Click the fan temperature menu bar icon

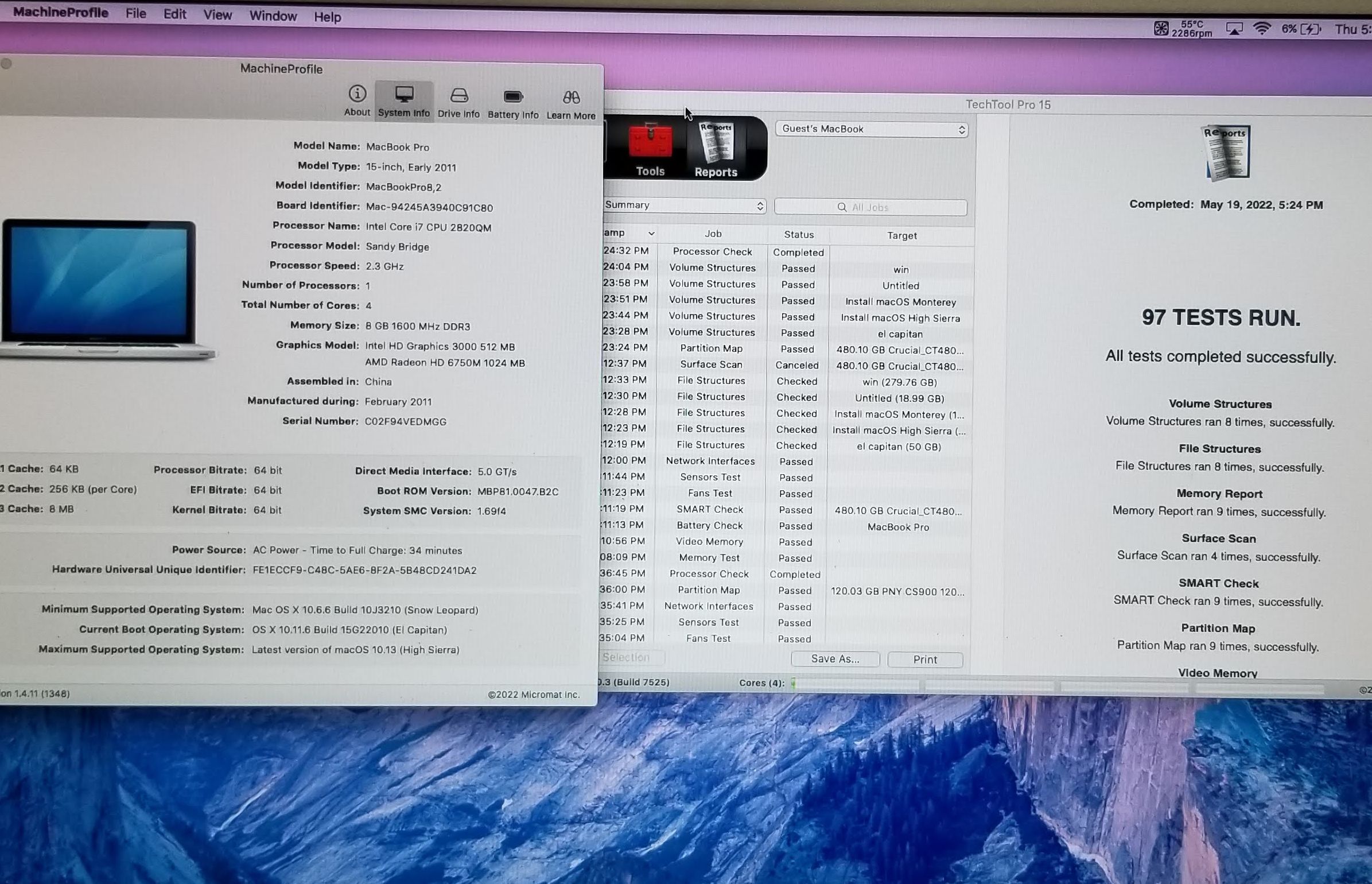(1161, 29)
